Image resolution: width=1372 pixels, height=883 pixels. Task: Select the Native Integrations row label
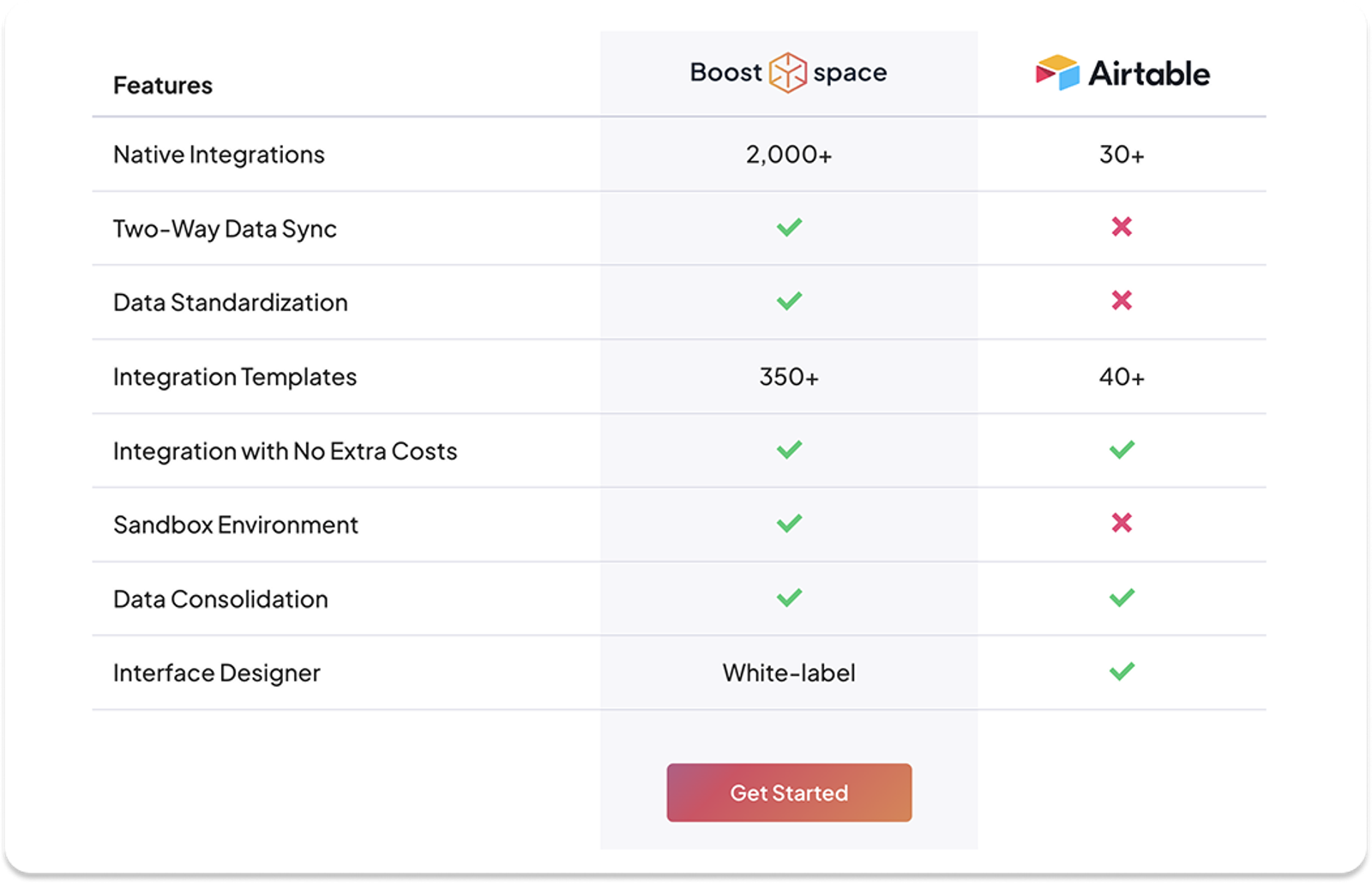pos(219,154)
